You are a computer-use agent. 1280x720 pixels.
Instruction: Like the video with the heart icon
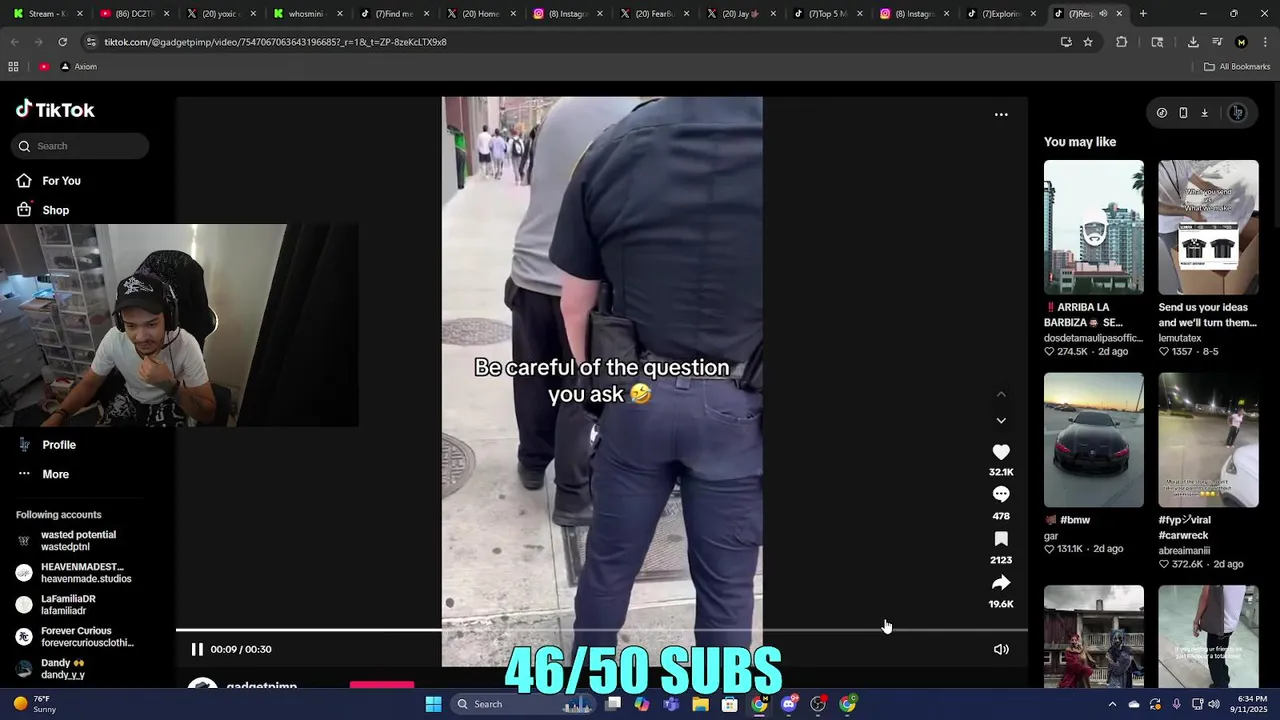(x=1001, y=452)
